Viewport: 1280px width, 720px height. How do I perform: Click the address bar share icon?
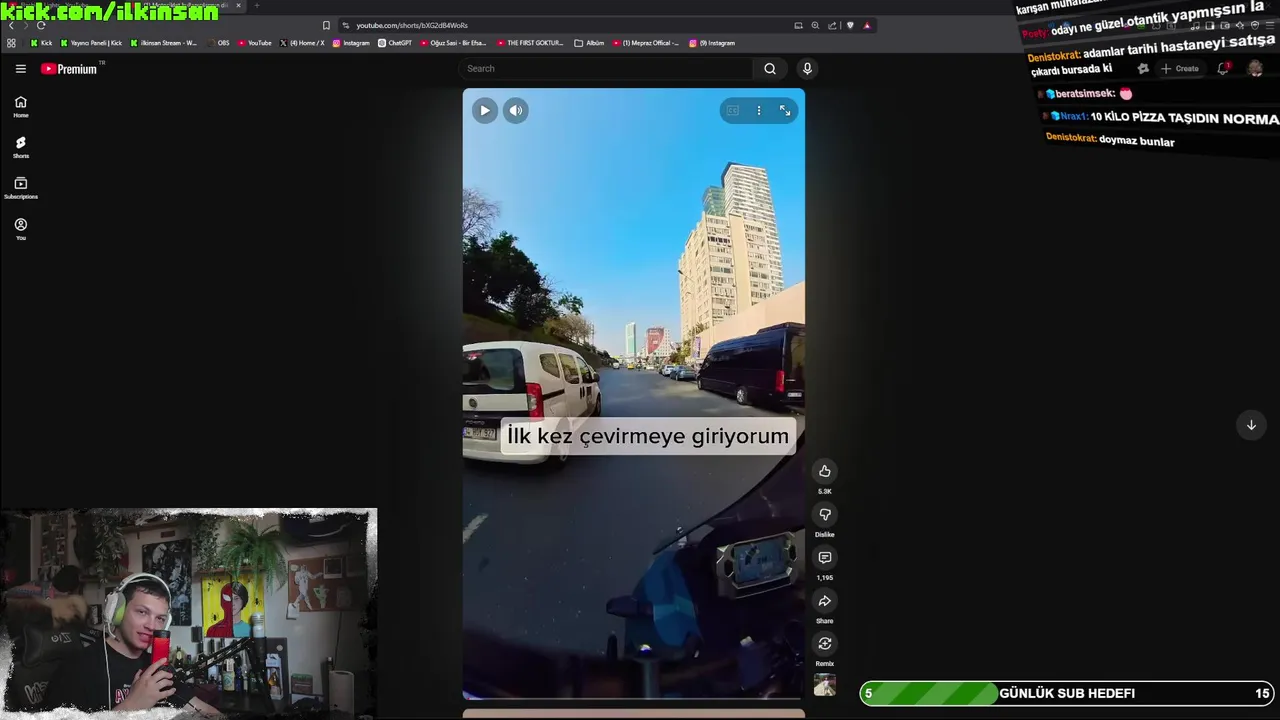click(832, 25)
